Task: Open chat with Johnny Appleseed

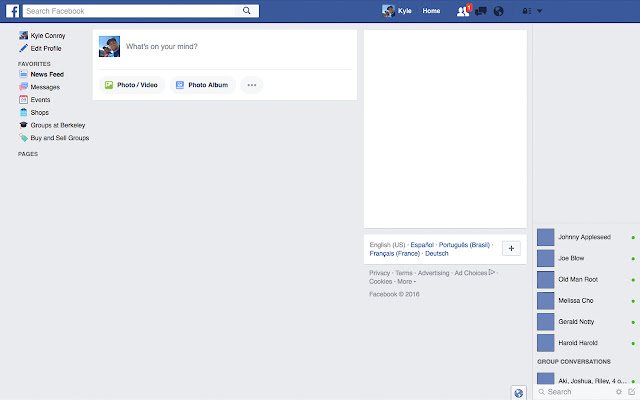Action: [x=584, y=237]
